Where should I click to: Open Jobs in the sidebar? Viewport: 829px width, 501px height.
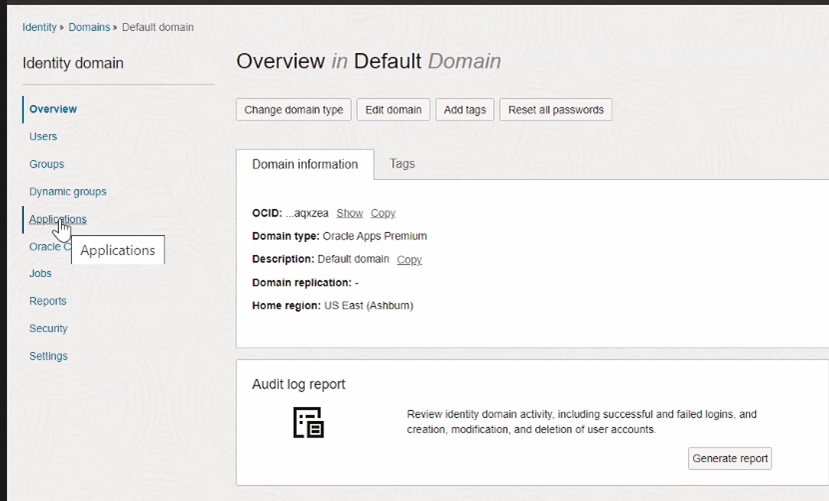click(40, 273)
